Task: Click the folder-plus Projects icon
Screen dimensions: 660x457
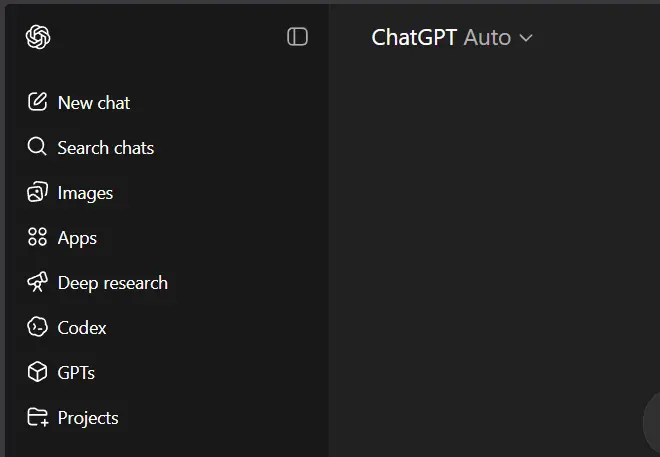Action: [38, 417]
